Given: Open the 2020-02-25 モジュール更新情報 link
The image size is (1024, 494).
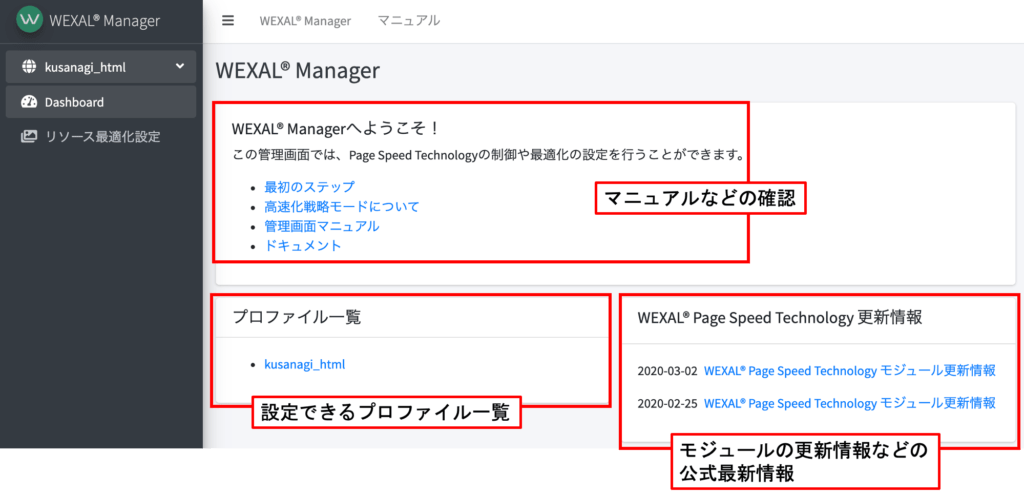Looking at the screenshot, I should 849,403.
